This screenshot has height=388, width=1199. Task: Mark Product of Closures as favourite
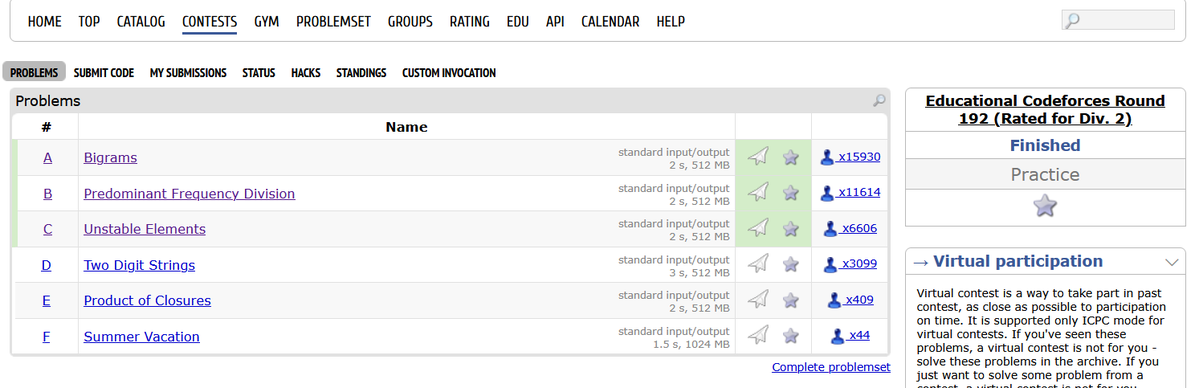click(x=791, y=299)
